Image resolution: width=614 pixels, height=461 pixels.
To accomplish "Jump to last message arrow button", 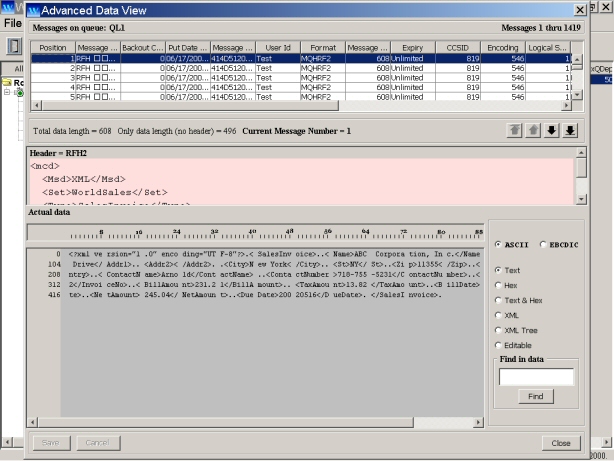I will [570, 130].
